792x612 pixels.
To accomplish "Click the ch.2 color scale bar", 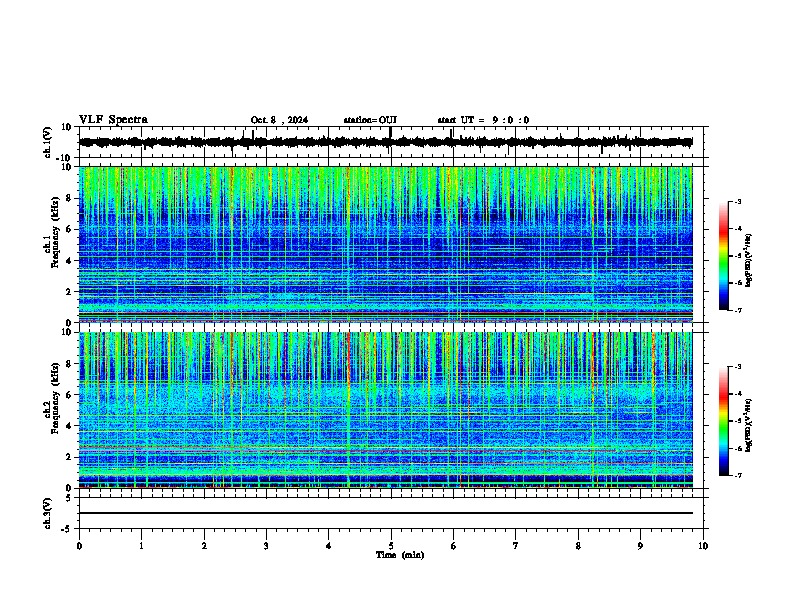I will [724, 421].
